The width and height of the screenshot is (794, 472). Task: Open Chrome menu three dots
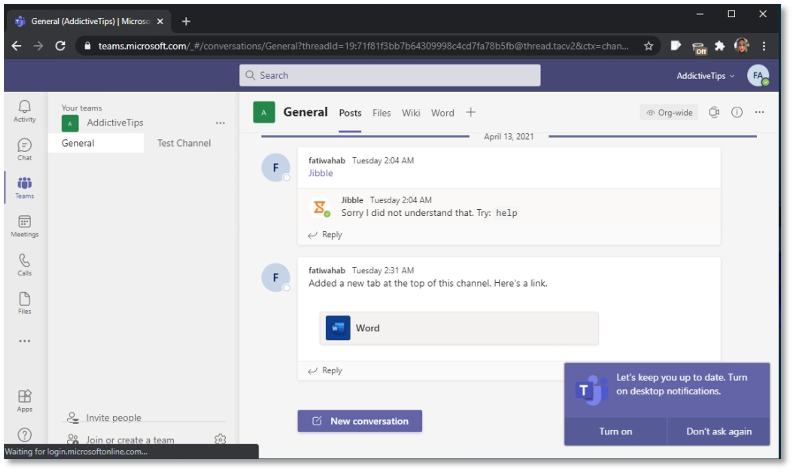tap(764, 46)
